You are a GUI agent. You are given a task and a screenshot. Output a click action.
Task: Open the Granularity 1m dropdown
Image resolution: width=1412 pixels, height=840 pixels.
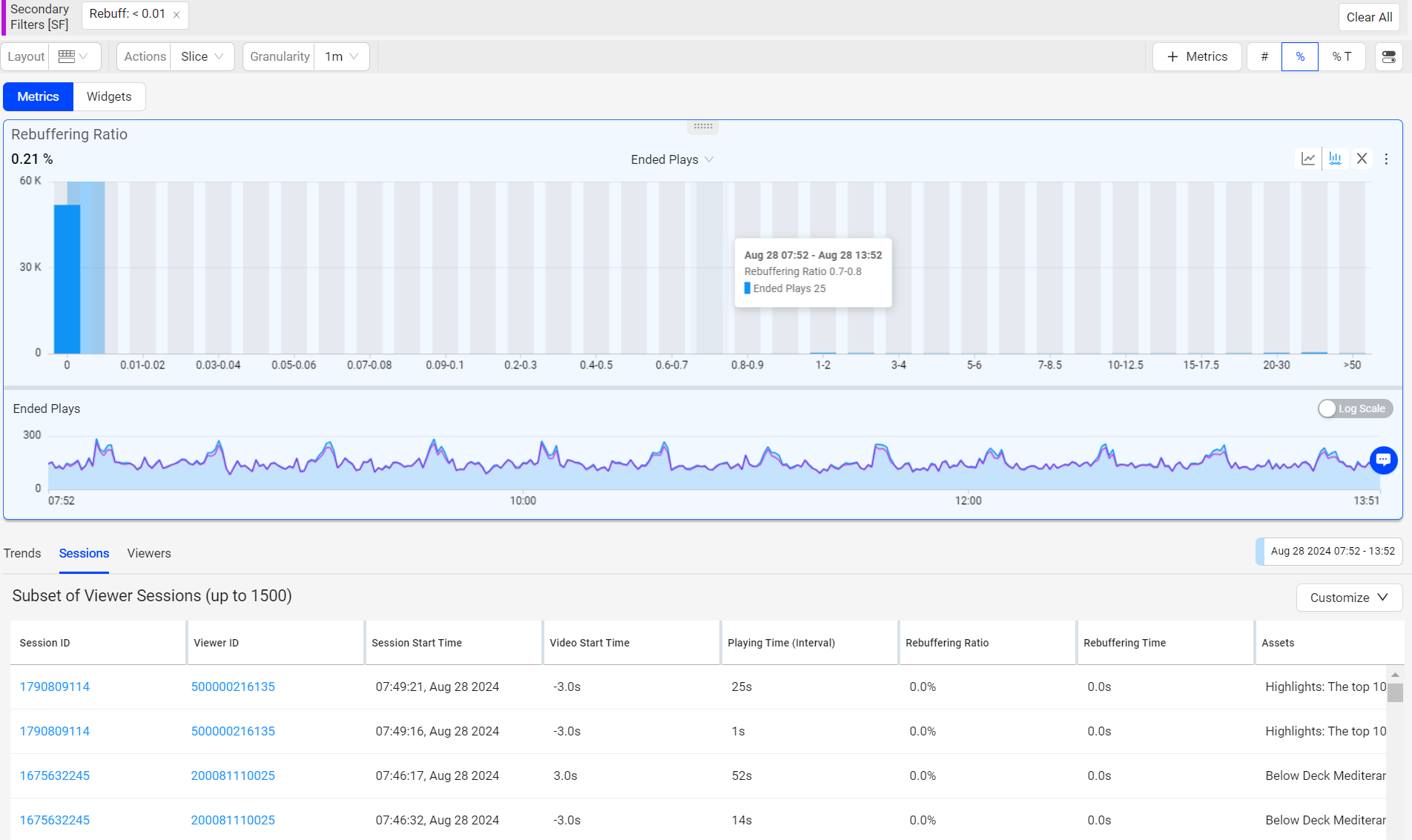[x=341, y=56]
